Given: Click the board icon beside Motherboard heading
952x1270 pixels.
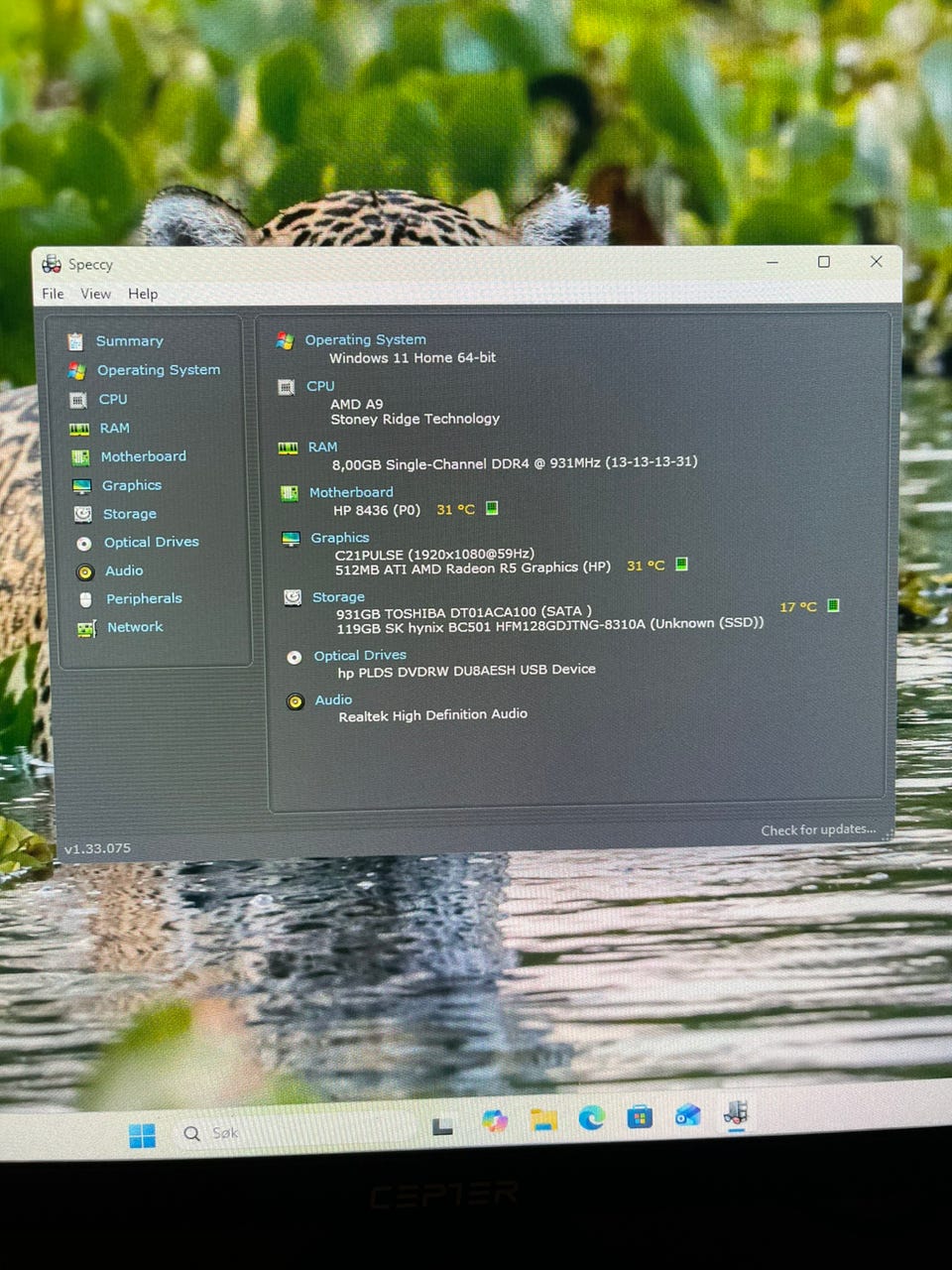Looking at the screenshot, I should point(290,493).
